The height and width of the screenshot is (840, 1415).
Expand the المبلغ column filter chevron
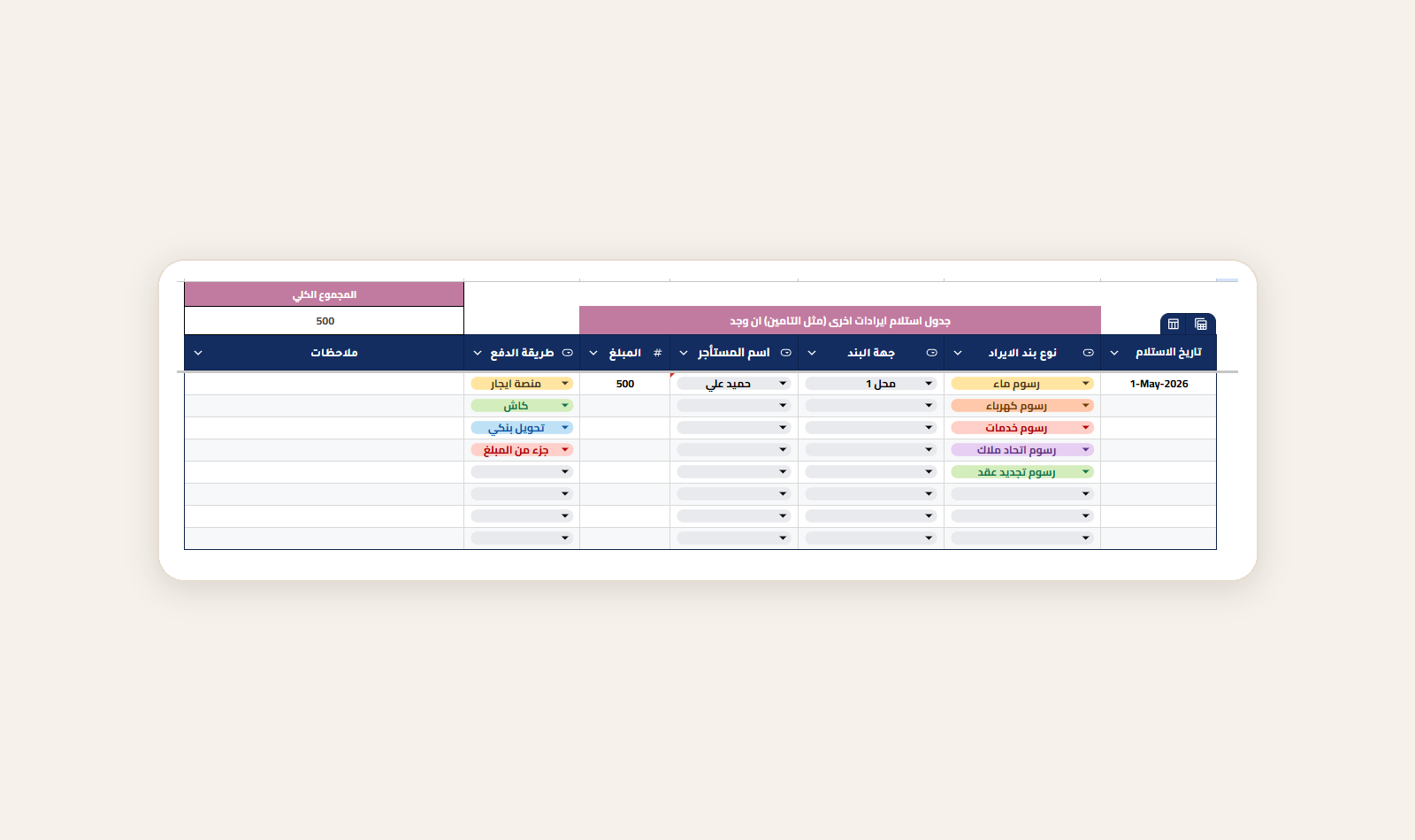click(x=593, y=353)
